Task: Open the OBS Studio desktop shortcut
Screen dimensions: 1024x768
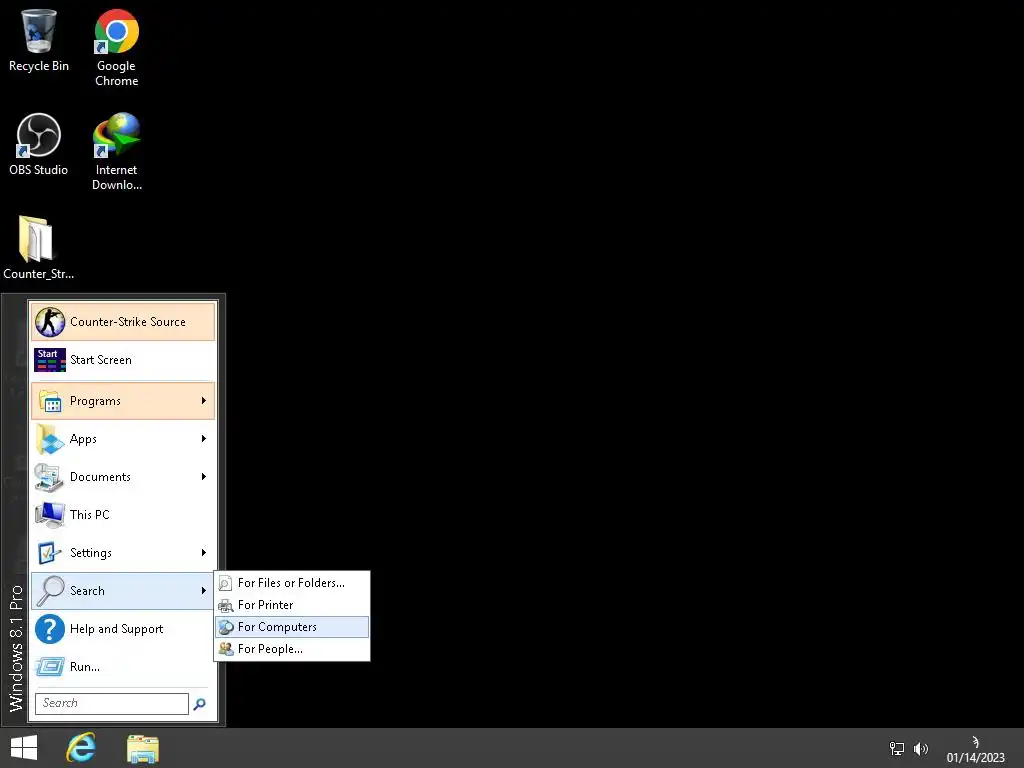Action: point(39,144)
